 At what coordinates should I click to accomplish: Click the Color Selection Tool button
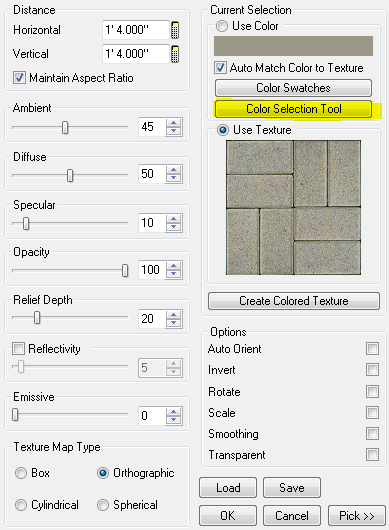(x=293, y=109)
